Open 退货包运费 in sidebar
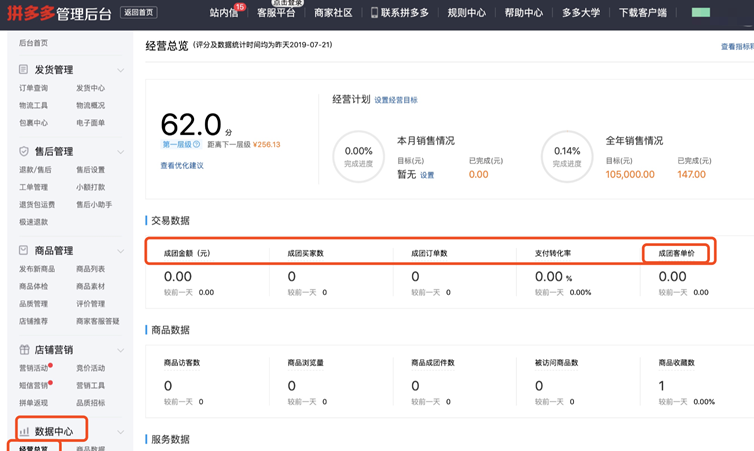This screenshot has height=451, width=754. click(37, 204)
